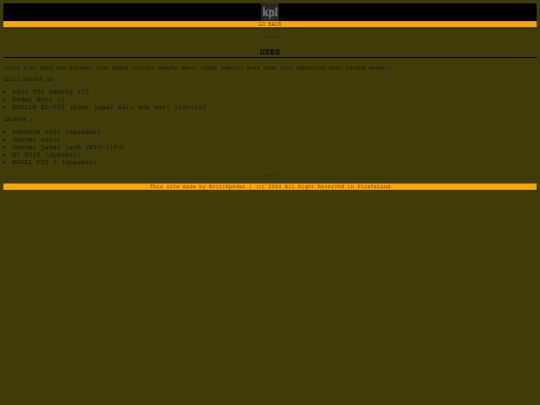Click the 'Senter jarak jauh' list item

pos(69,147)
